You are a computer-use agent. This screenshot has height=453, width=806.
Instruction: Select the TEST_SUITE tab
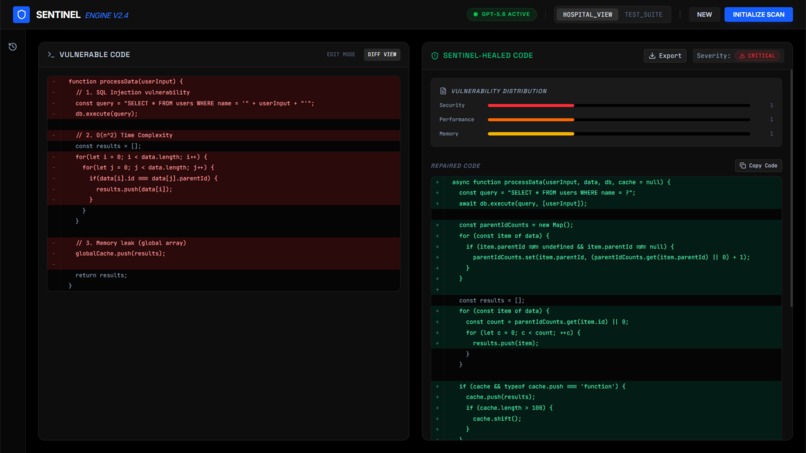[x=643, y=14]
